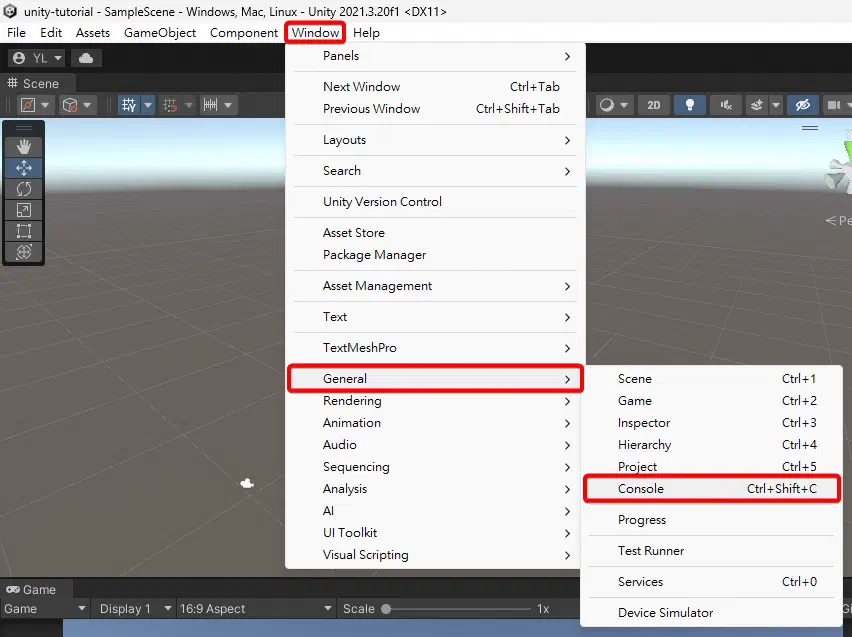Select the Hand view tool
The image size is (852, 637).
pyautogui.click(x=23, y=147)
